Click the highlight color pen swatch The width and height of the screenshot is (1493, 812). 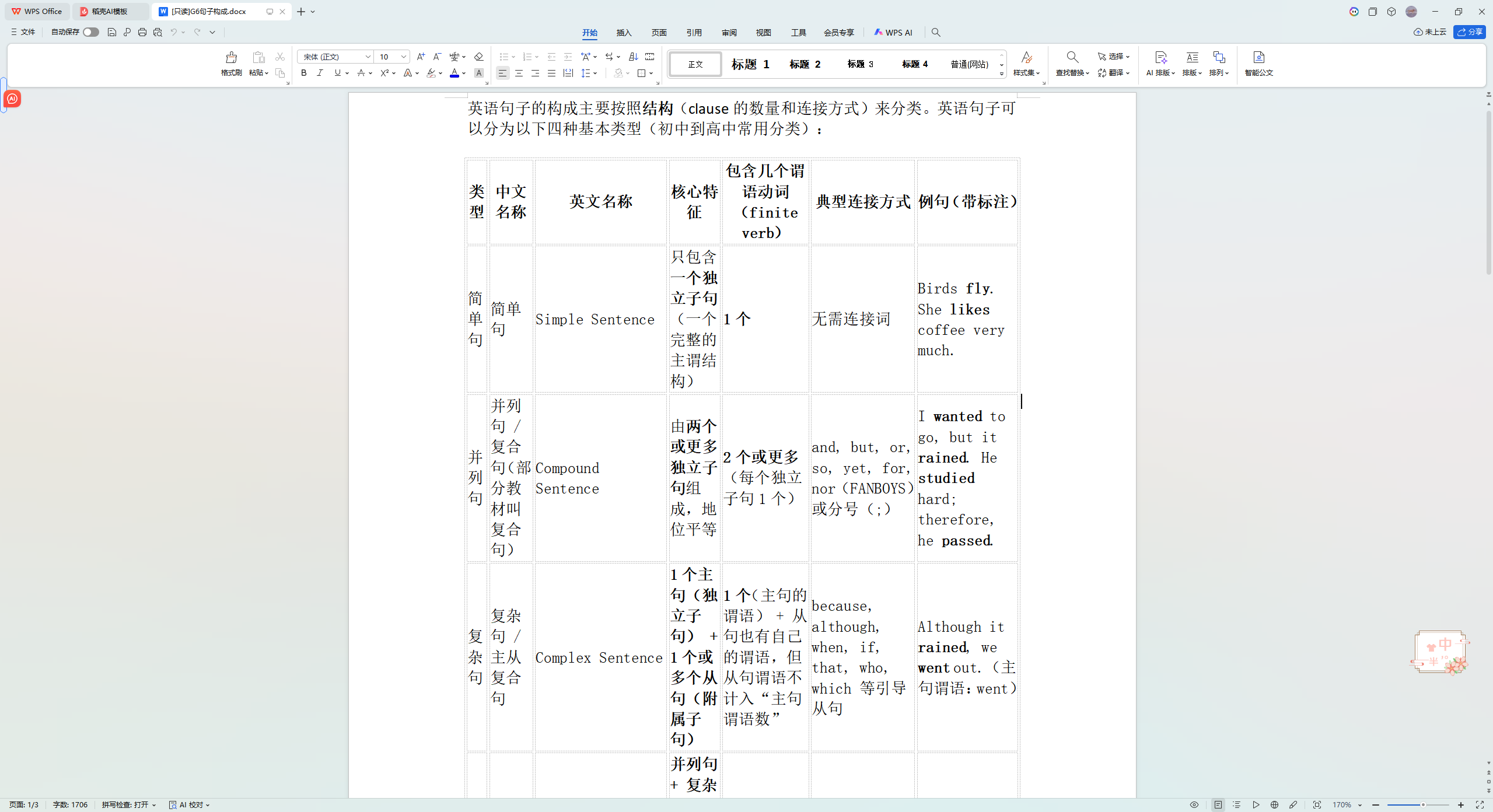pyautogui.click(x=431, y=73)
